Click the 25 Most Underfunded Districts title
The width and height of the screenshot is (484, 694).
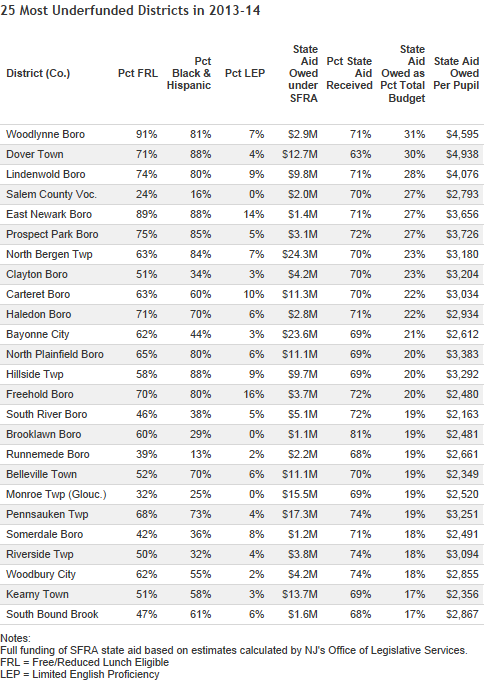tap(130, 10)
